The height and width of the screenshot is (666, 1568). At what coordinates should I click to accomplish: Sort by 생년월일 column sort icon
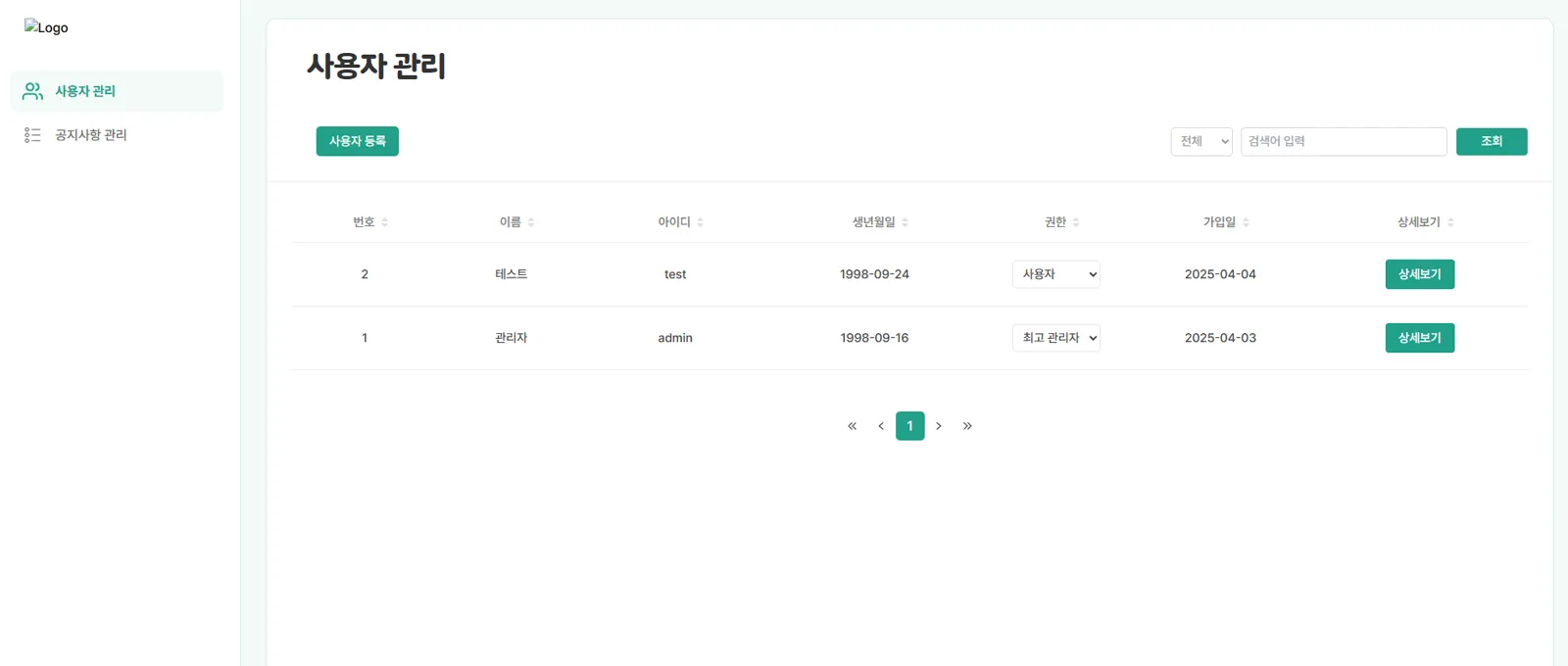click(x=906, y=222)
